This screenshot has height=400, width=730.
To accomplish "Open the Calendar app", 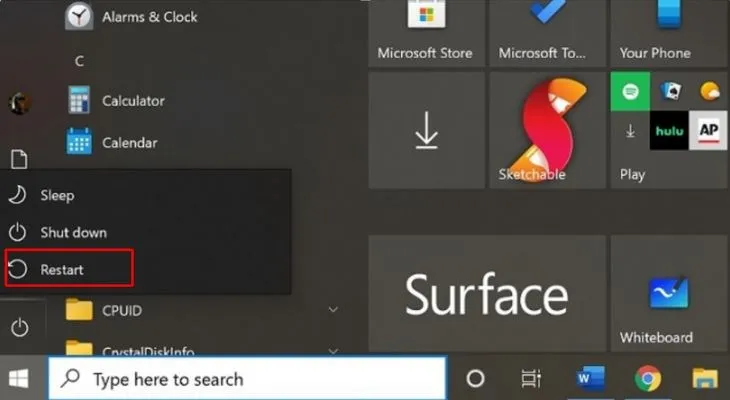I will coord(128,142).
